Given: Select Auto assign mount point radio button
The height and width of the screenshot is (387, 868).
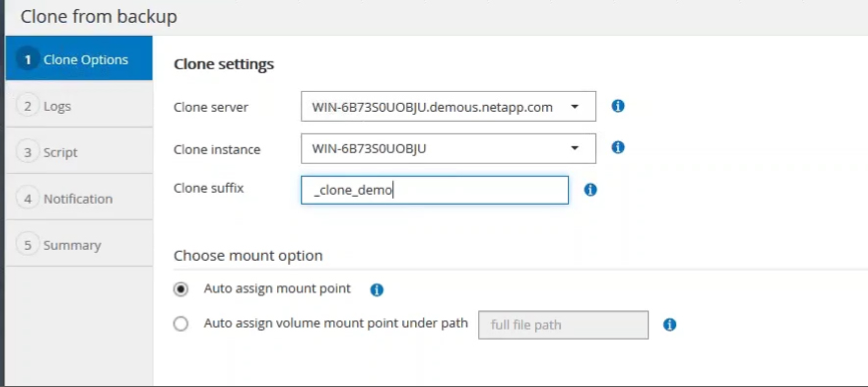Looking at the screenshot, I should 180,289.
